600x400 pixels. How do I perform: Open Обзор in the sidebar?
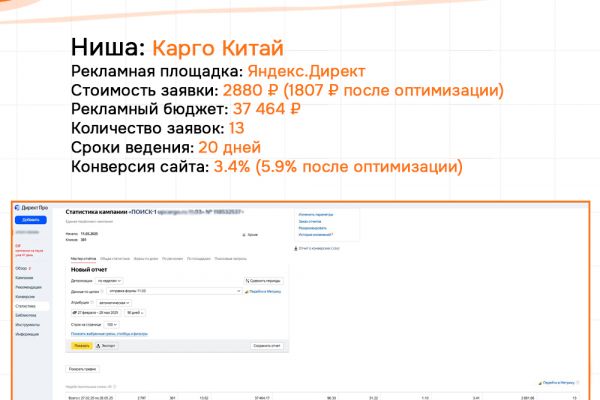pyautogui.click(x=21, y=268)
